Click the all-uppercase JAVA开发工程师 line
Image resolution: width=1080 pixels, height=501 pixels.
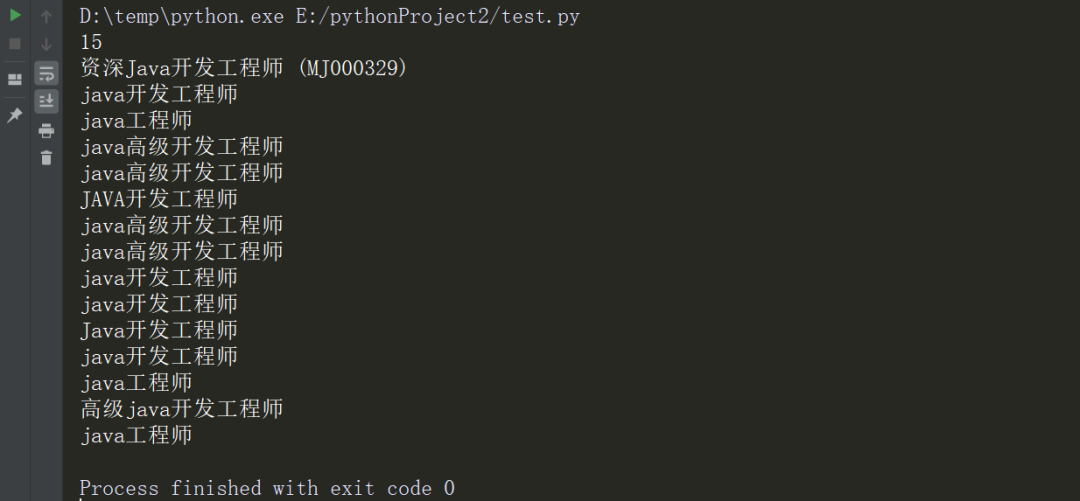[x=159, y=199]
